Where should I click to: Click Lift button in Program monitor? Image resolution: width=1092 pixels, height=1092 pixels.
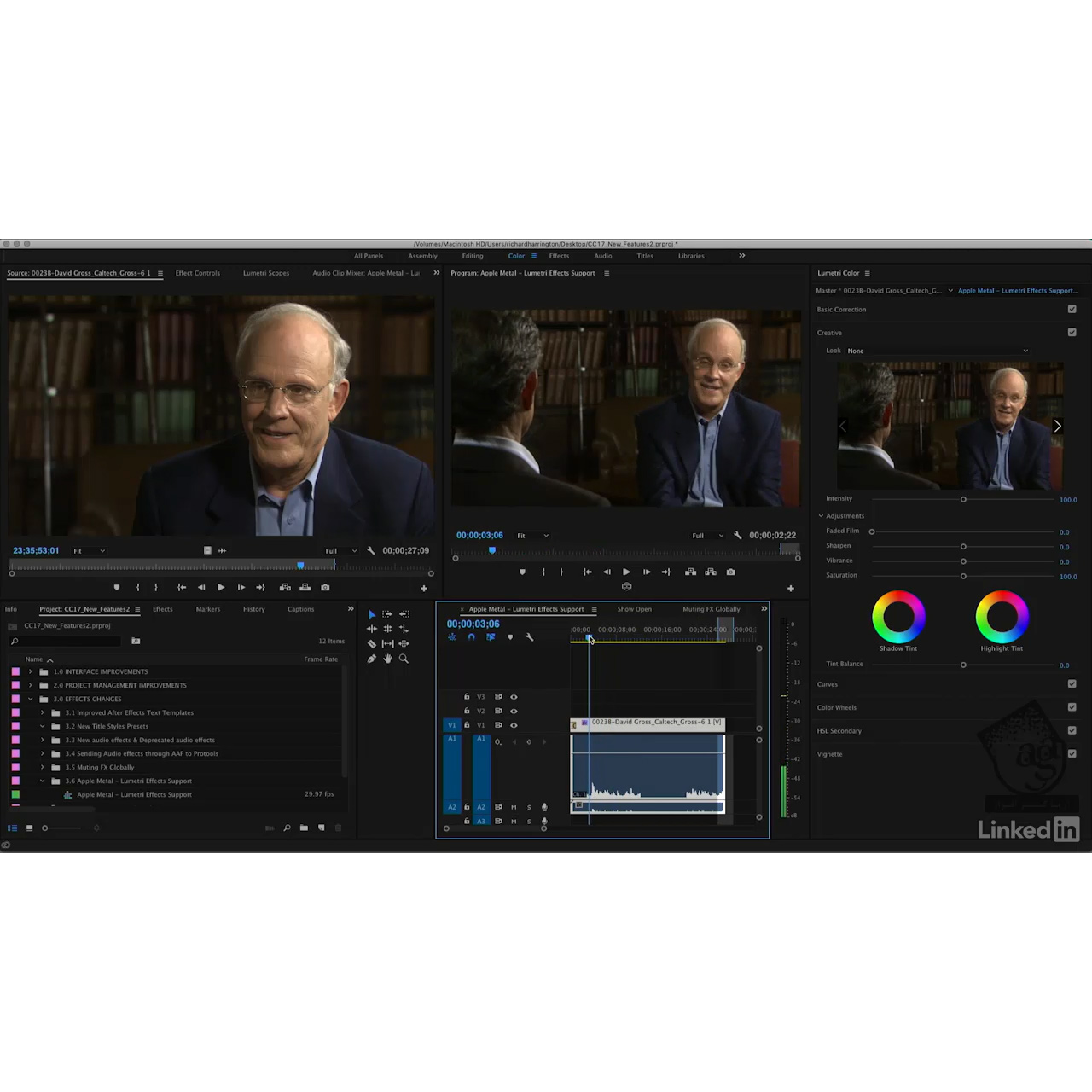tap(690, 572)
